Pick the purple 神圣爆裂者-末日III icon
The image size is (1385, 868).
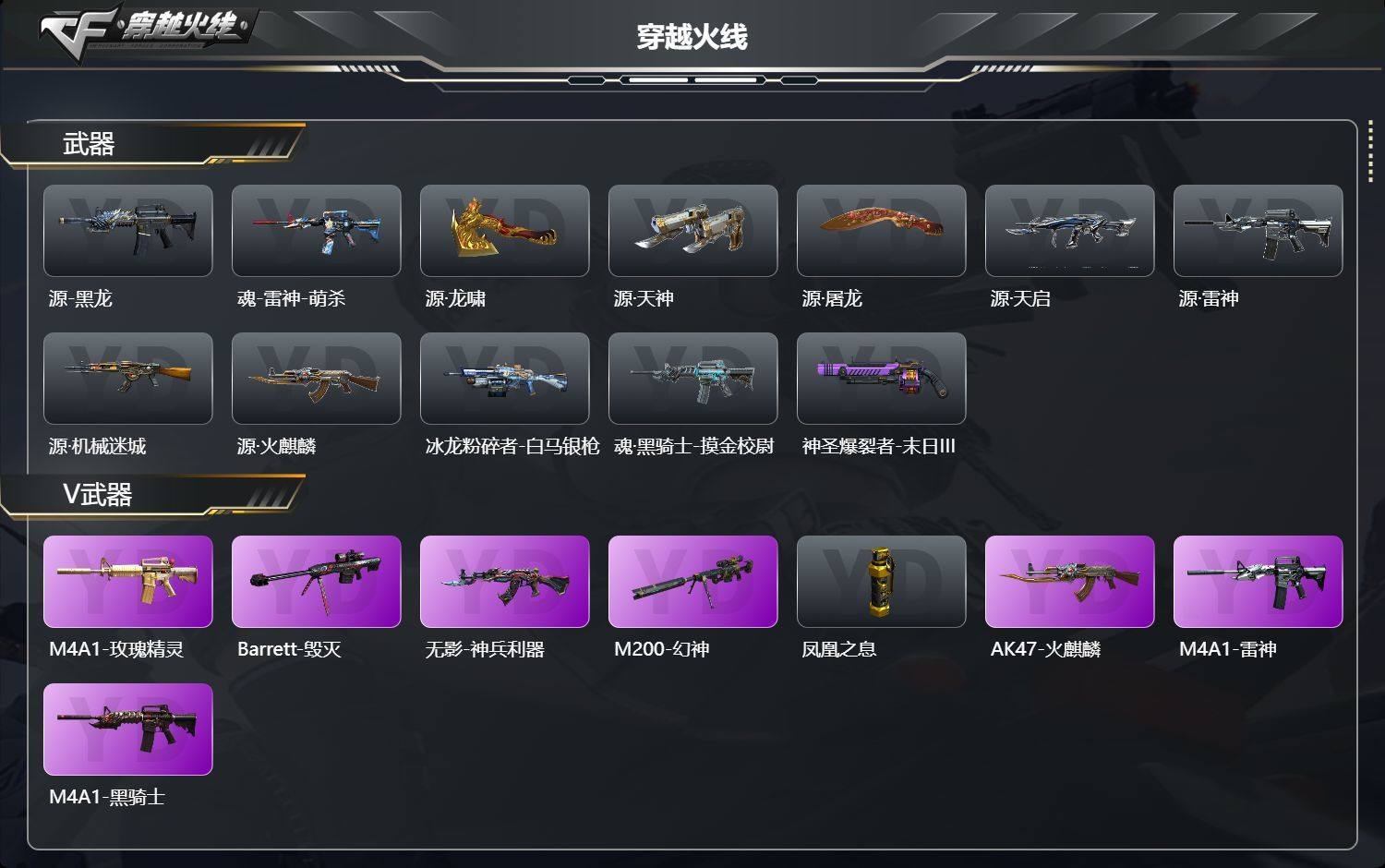pos(882,379)
